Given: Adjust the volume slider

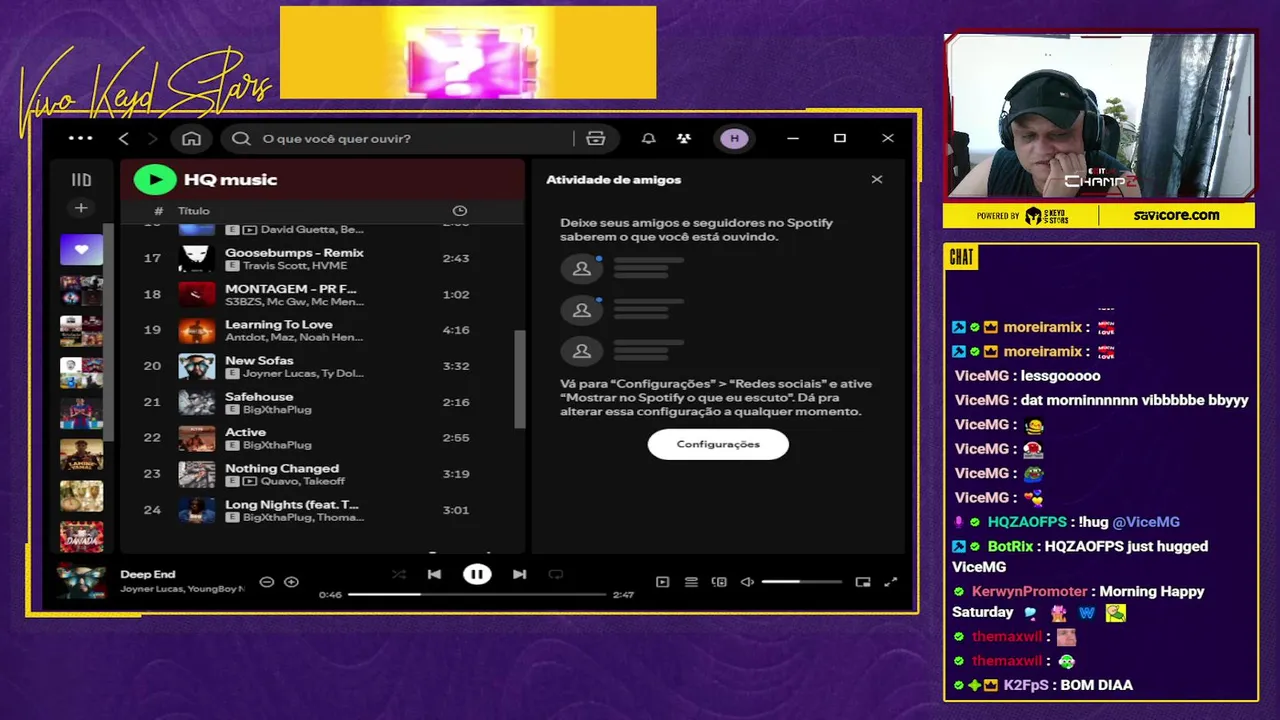Looking at the screenshot, I should [x=801, y=582].
